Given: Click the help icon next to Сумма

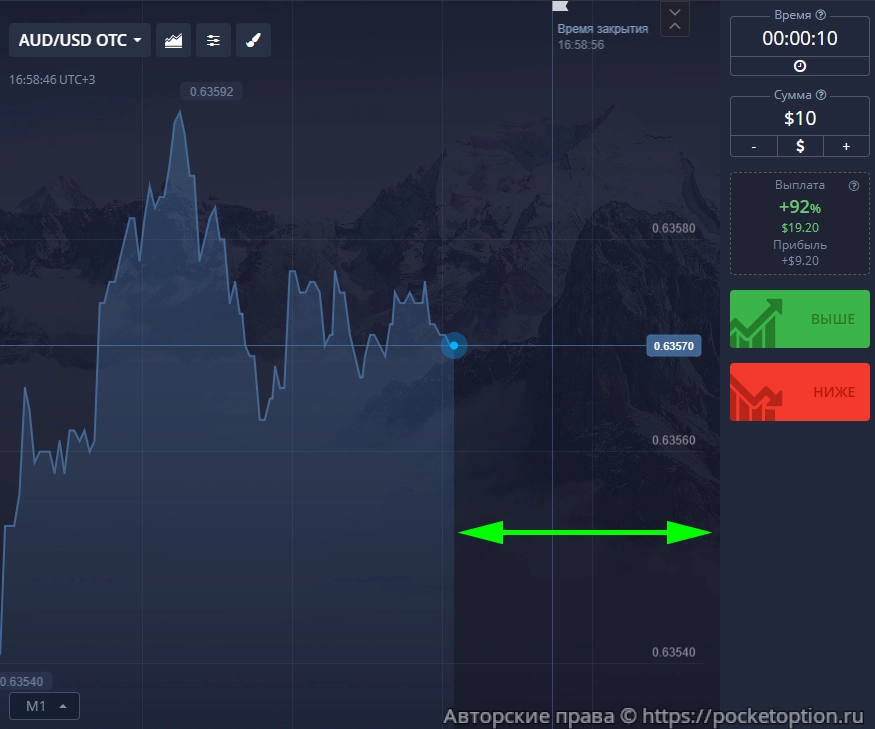Looking at the screenshot, I should pos(821,95).
